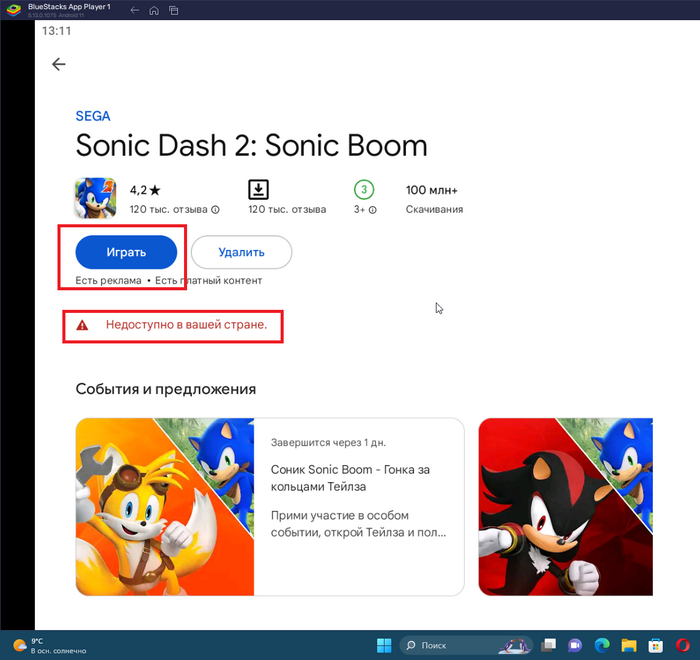
Task: Open SEGA developer link
Action: point(93,116)
